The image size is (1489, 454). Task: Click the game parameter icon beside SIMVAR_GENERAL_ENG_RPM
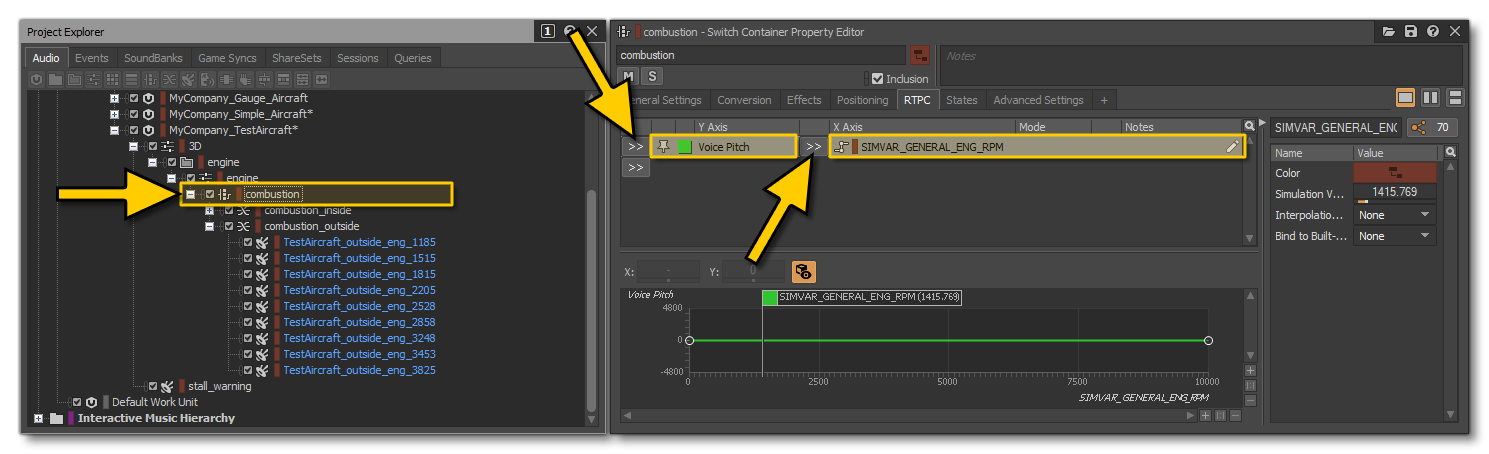(x=842, y=147)
